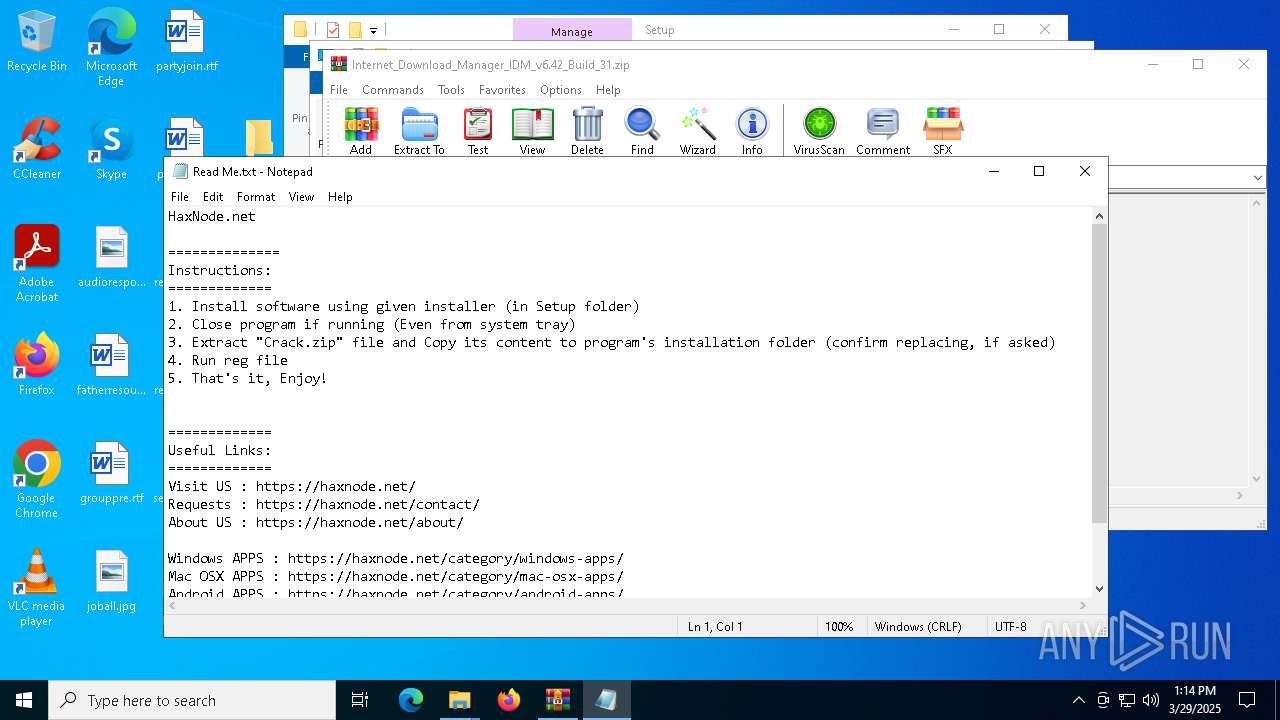Screen dimensions: 1280x720
Task: Open the Find magnifier tool
Action: (x=642, y=131)
